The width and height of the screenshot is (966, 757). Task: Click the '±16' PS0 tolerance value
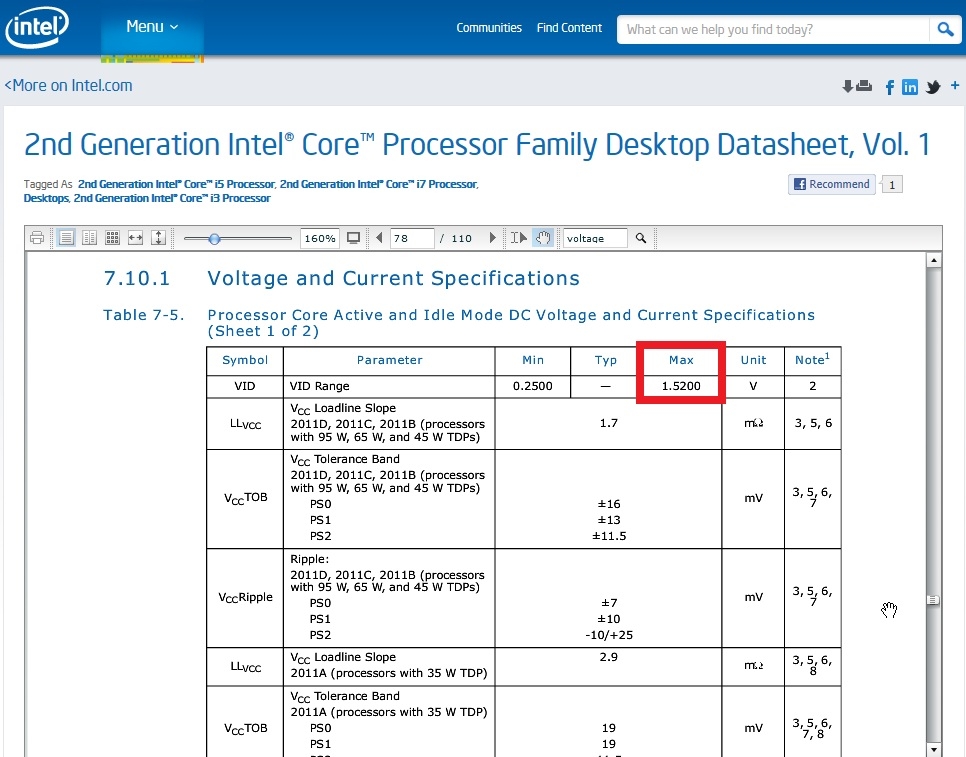point(609,504)
